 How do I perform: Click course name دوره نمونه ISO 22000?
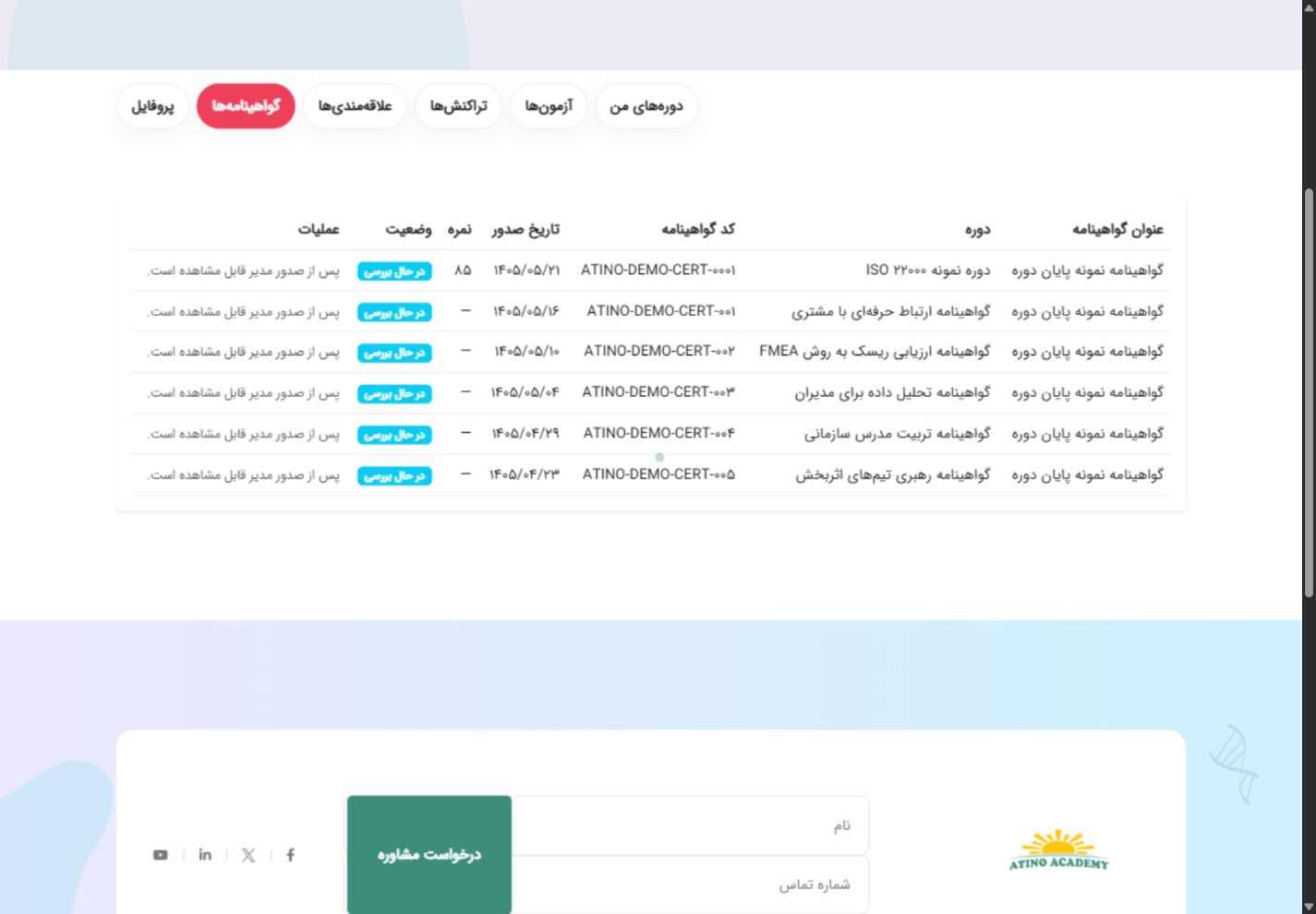click(x=928, y=270)
